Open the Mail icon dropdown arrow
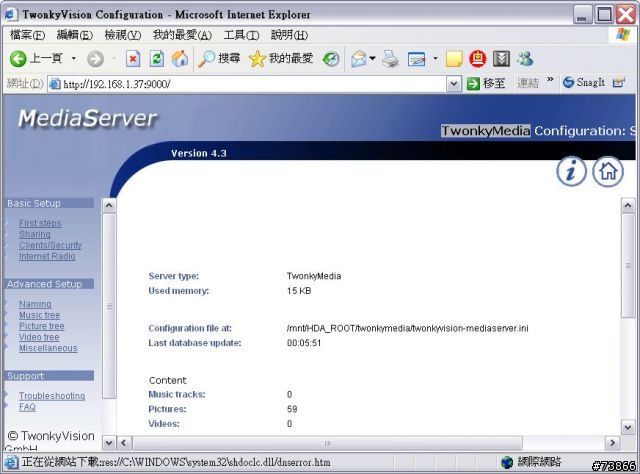Viewport: 640px width, 474px height. pos(372,59)
